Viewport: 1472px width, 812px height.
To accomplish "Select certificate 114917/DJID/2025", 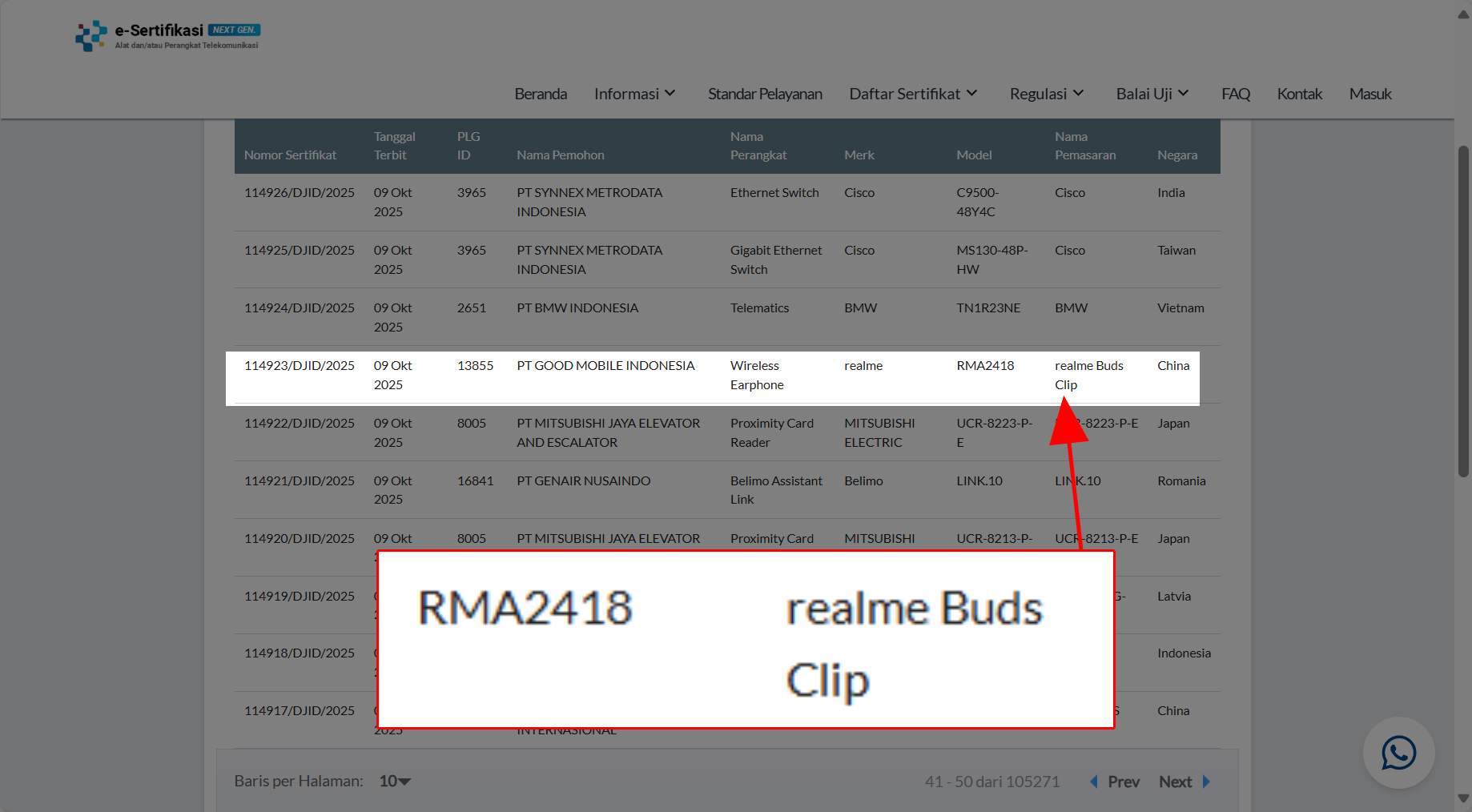I will click(x=300, y=710).
